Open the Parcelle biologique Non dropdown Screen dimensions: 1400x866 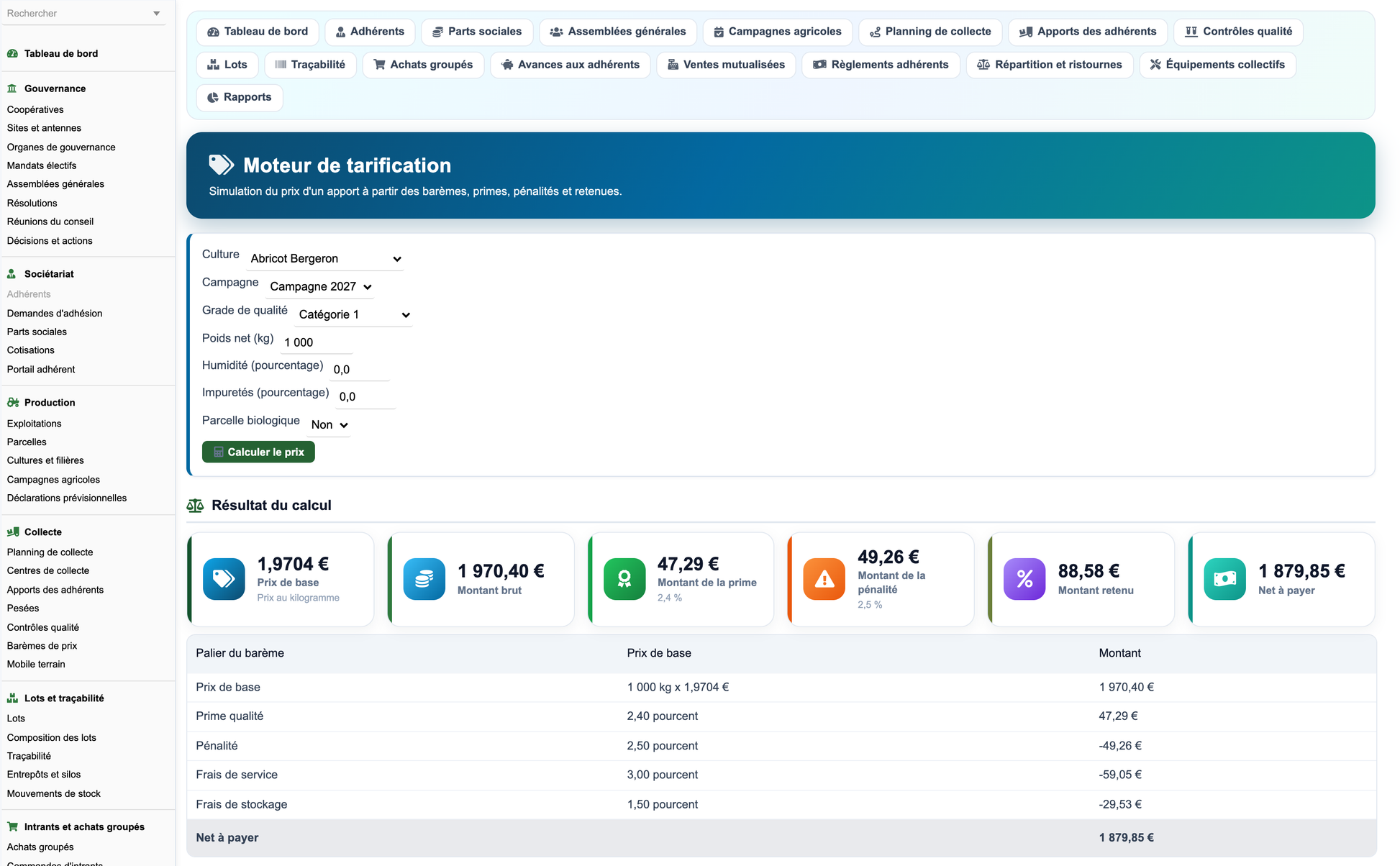coord(329,425)
